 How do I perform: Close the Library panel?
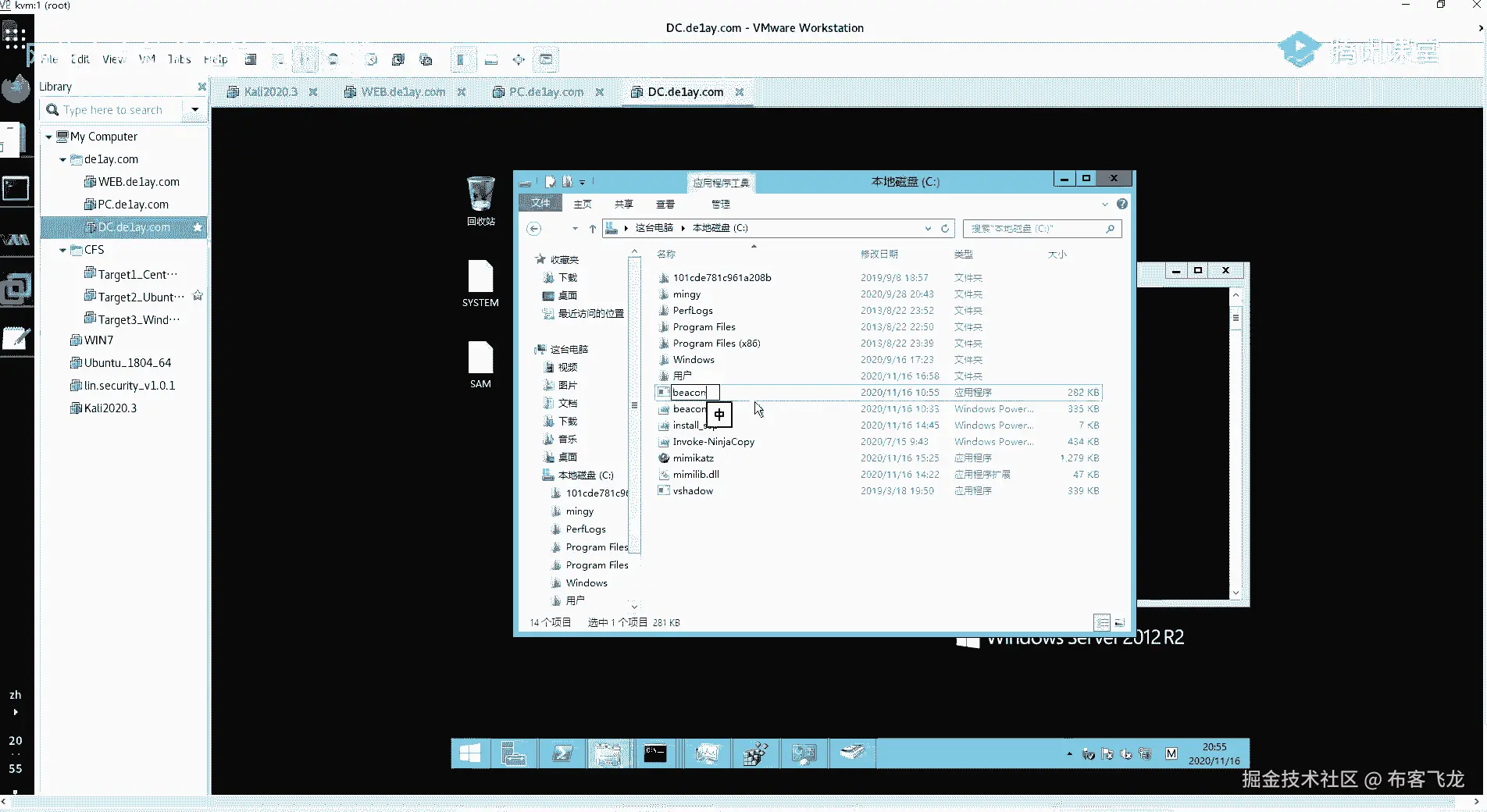coord(202,87)
